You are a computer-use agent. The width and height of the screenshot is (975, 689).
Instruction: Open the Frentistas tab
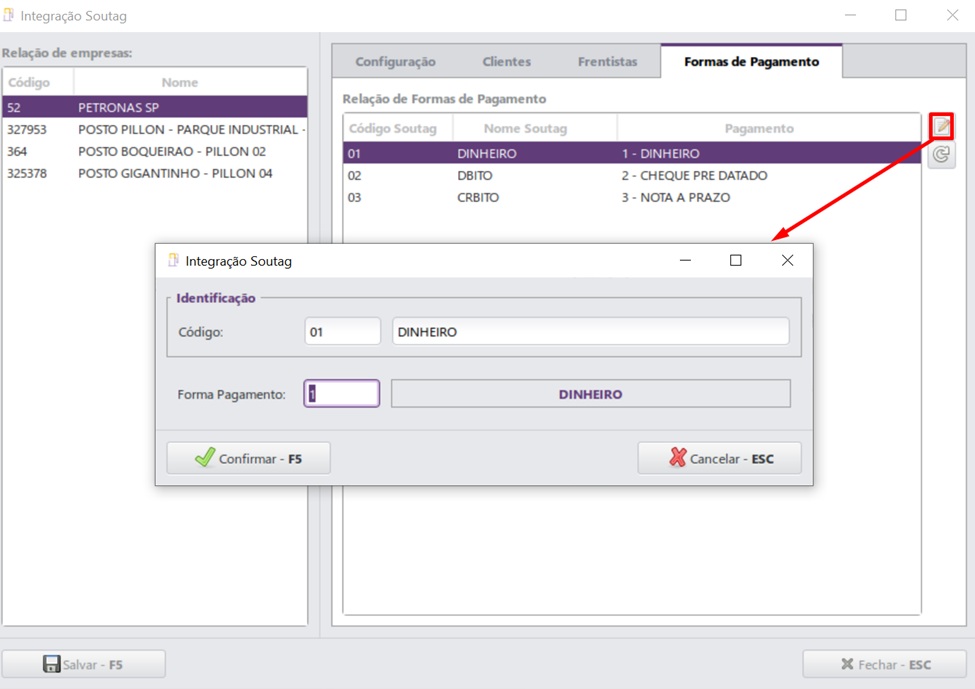(x=608, y=62)
